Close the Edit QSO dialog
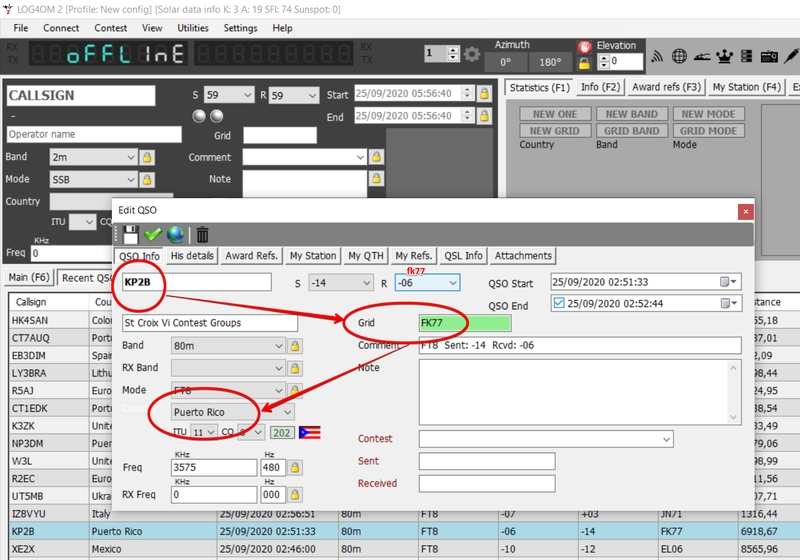Viewport: 800px width, 560px height. [745, 212]
